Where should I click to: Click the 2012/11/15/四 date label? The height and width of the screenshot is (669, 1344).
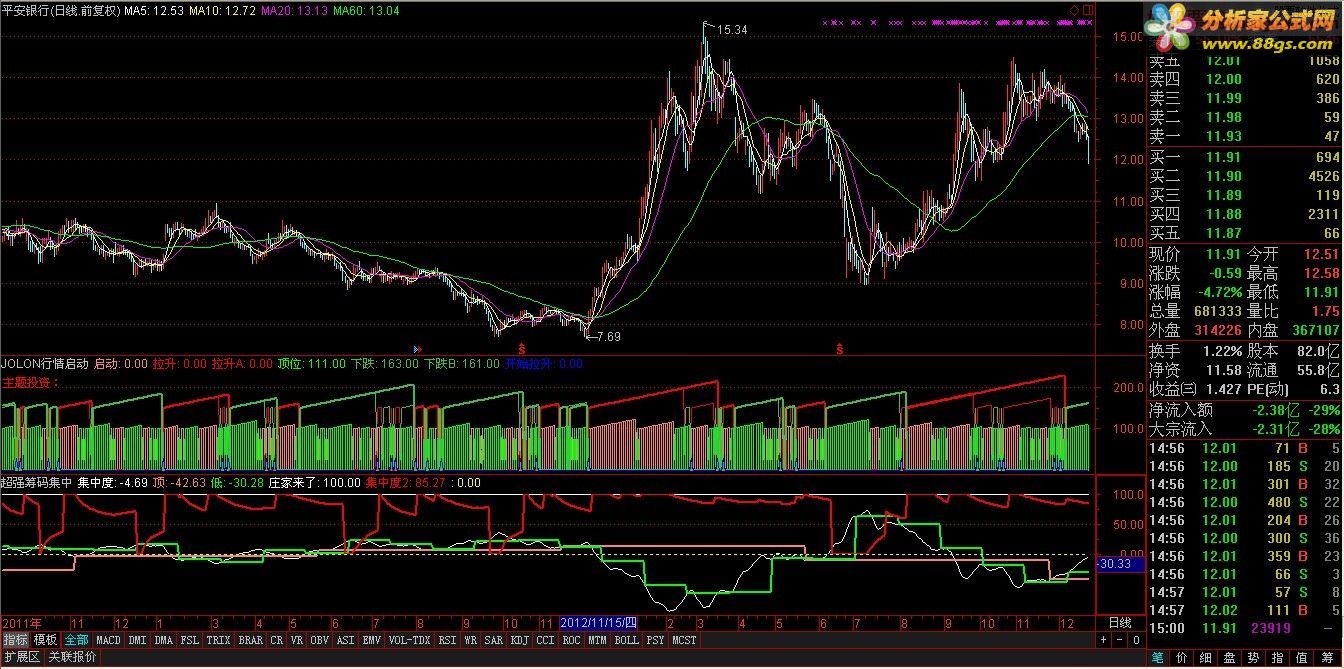point(598,623)
